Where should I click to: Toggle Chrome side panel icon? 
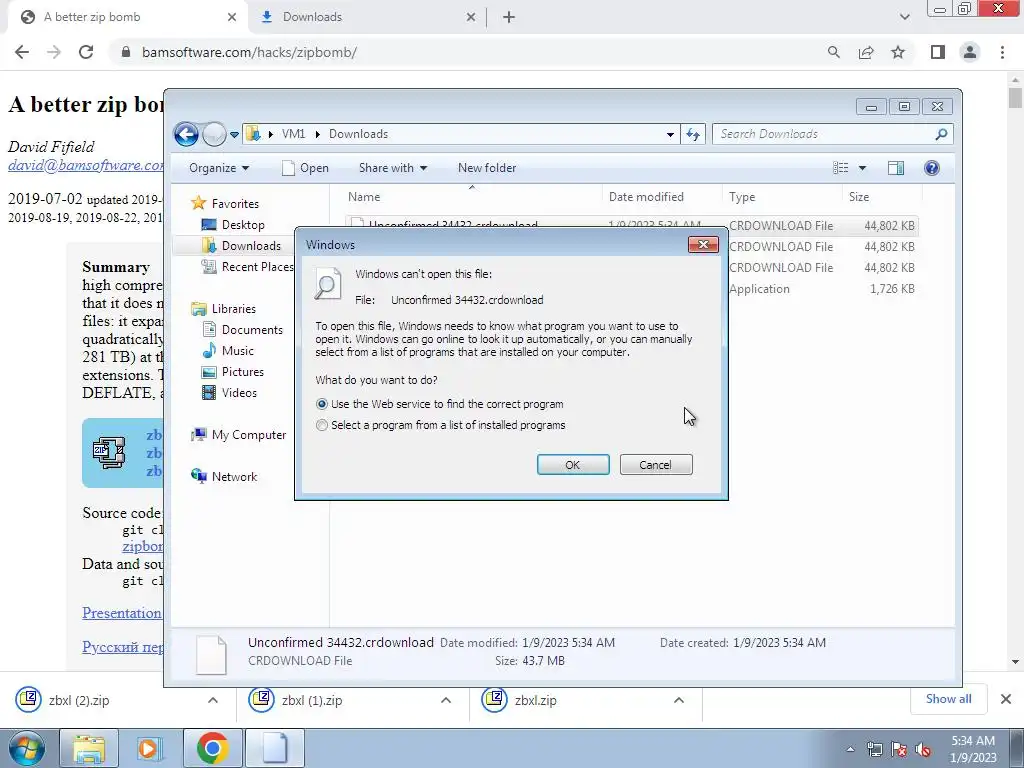(x=938, y=52)
